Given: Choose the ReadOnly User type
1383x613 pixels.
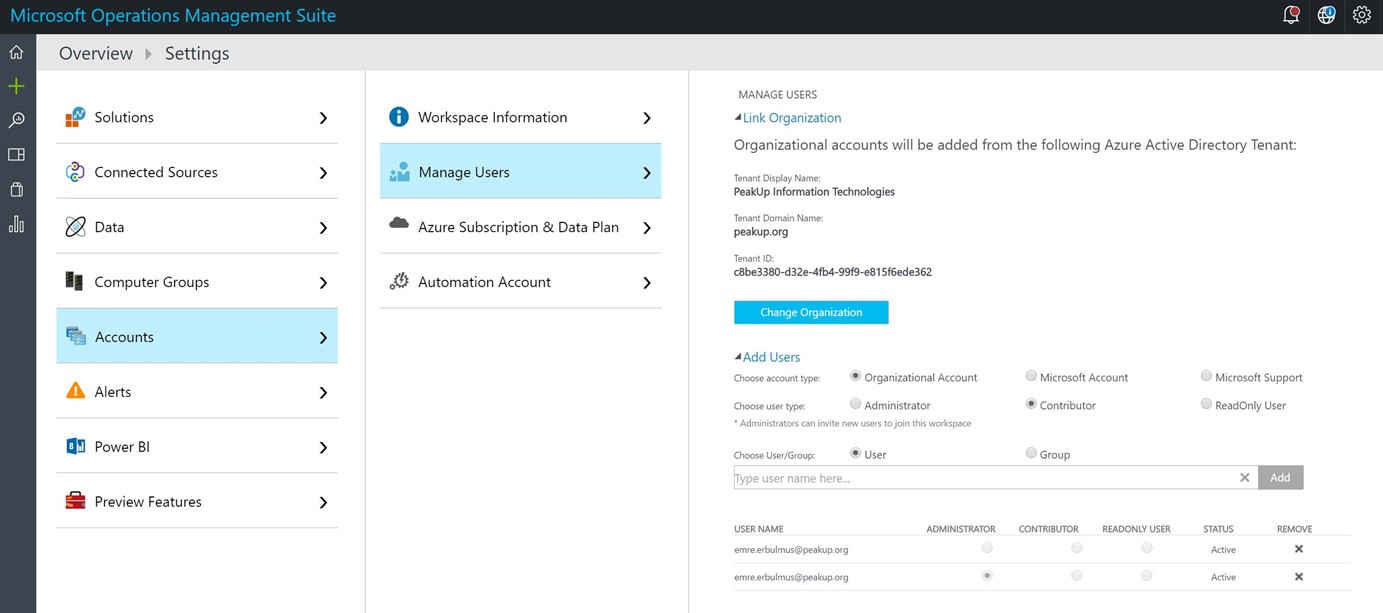Looking at the screenshot, I should coord(1206,404).
